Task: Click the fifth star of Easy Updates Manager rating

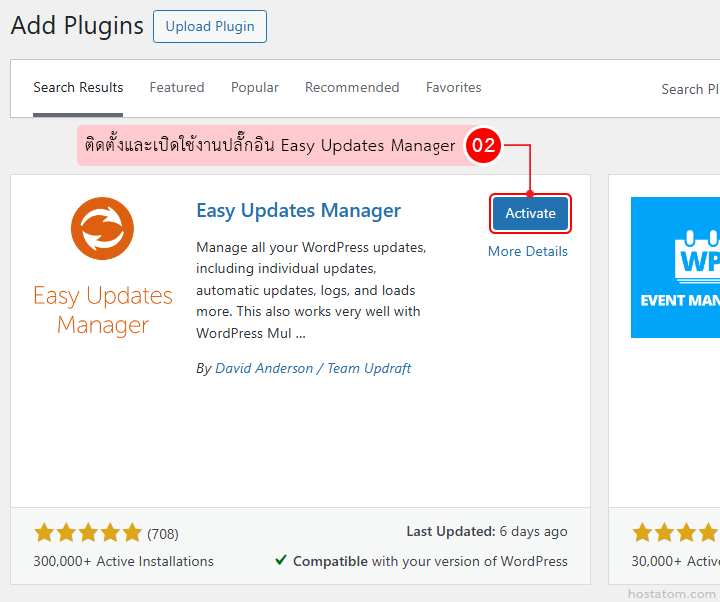Action: pyautogui.click(x=132, y=533)
